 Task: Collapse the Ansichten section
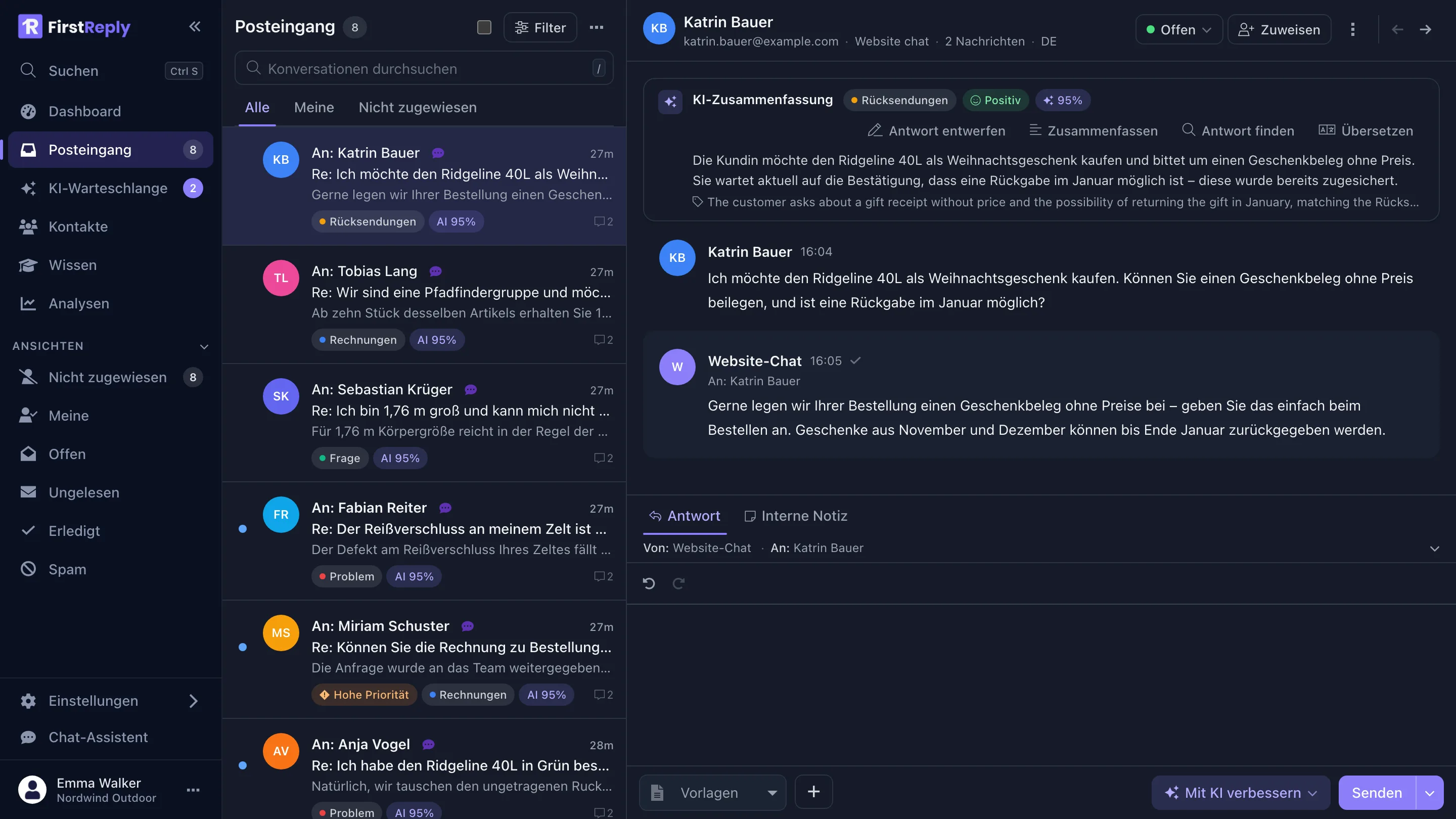204,346
